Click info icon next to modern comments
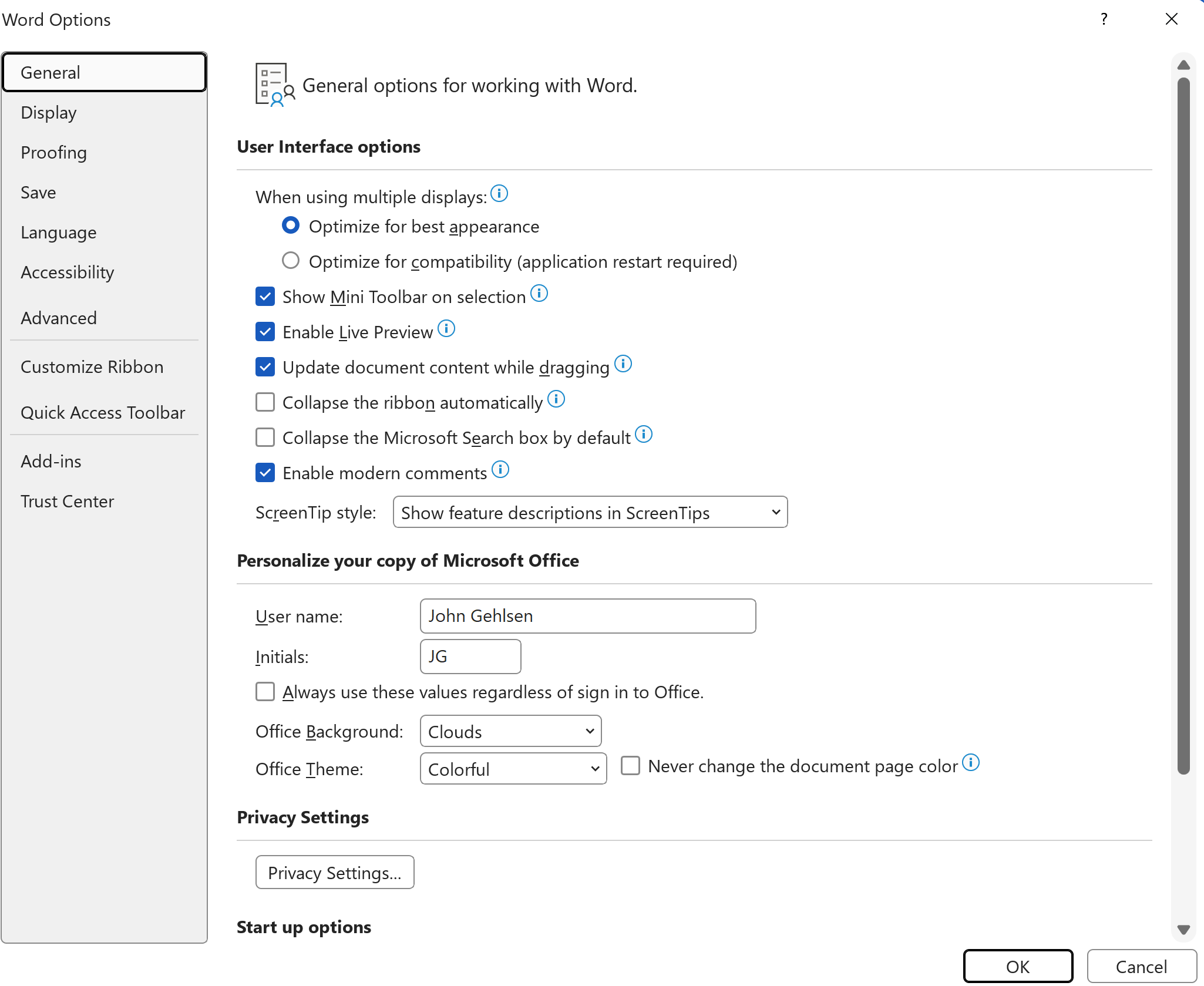1204x986 pixels. pos(500,469)
